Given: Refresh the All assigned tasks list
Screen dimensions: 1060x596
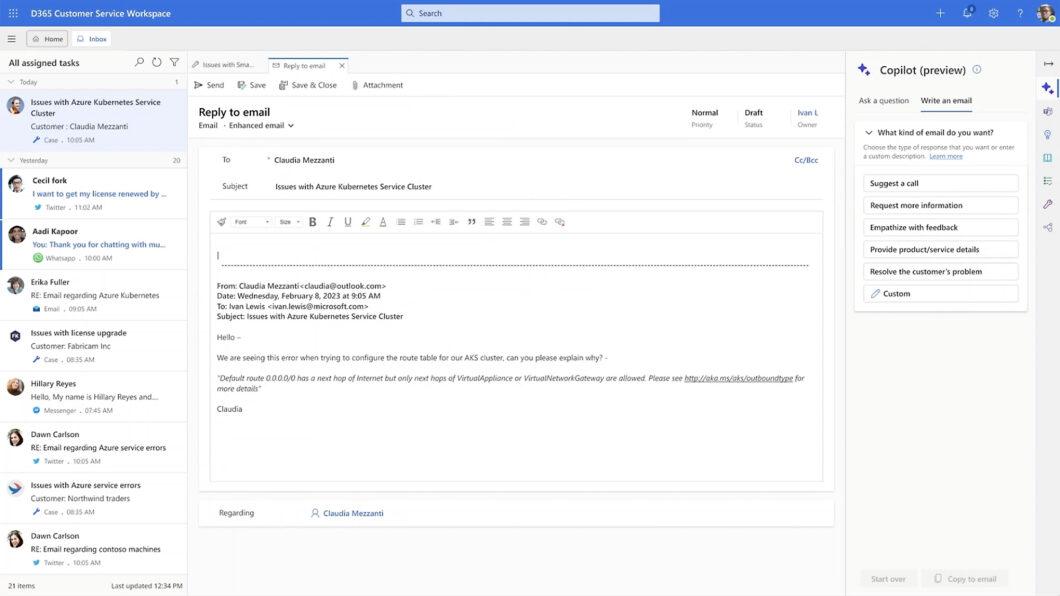Looking at the screenshot, I should click(x=157, y=62).
